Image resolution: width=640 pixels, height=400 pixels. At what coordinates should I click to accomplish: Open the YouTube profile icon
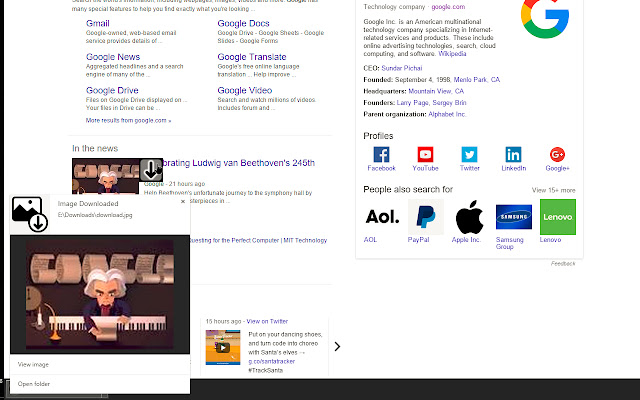tap(425, 155)
